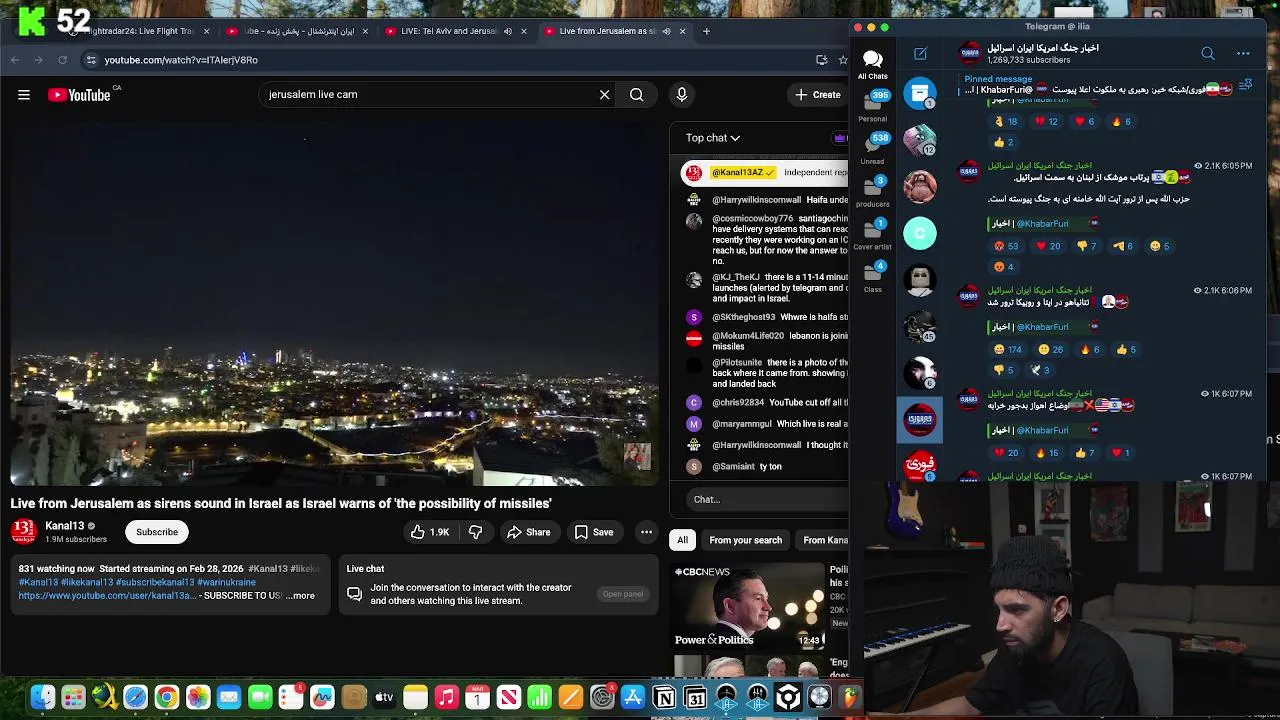The width and height of the screenshot is (1280, 720).
Task: Start voice search with the microphone icon
Action: point(682,94)
